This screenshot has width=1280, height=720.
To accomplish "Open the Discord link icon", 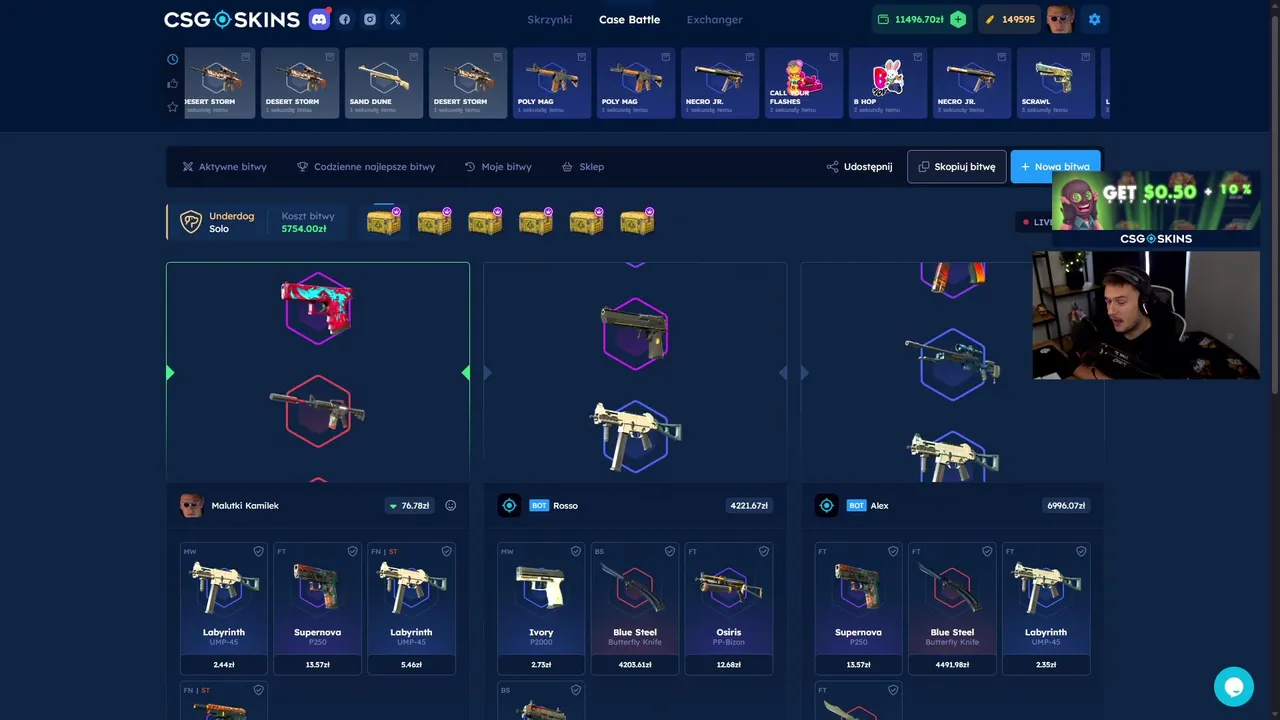I will (x=319, y=19).
